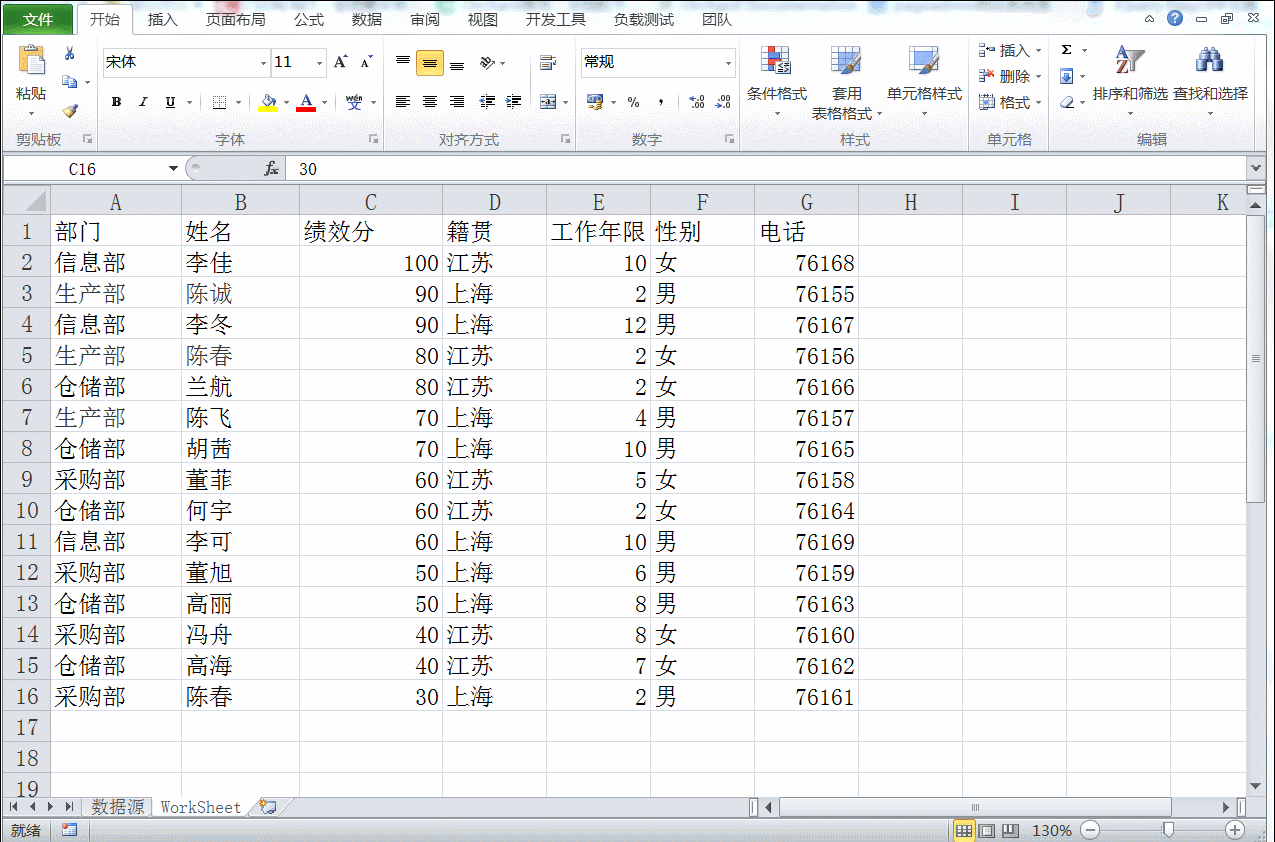Click AutoSum sigma icon
This screenshot has width=1275, height=842.
[1067, 50]
